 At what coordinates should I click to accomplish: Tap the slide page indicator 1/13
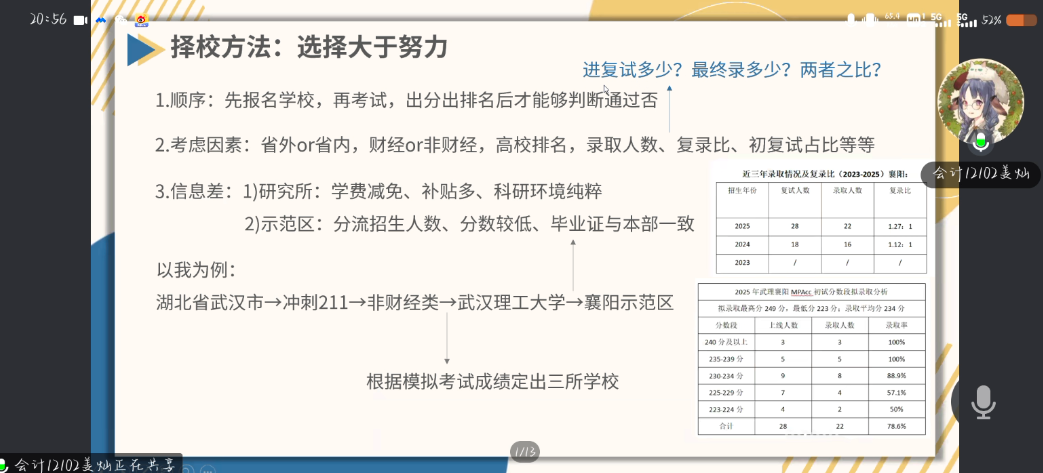coord(525,452)
